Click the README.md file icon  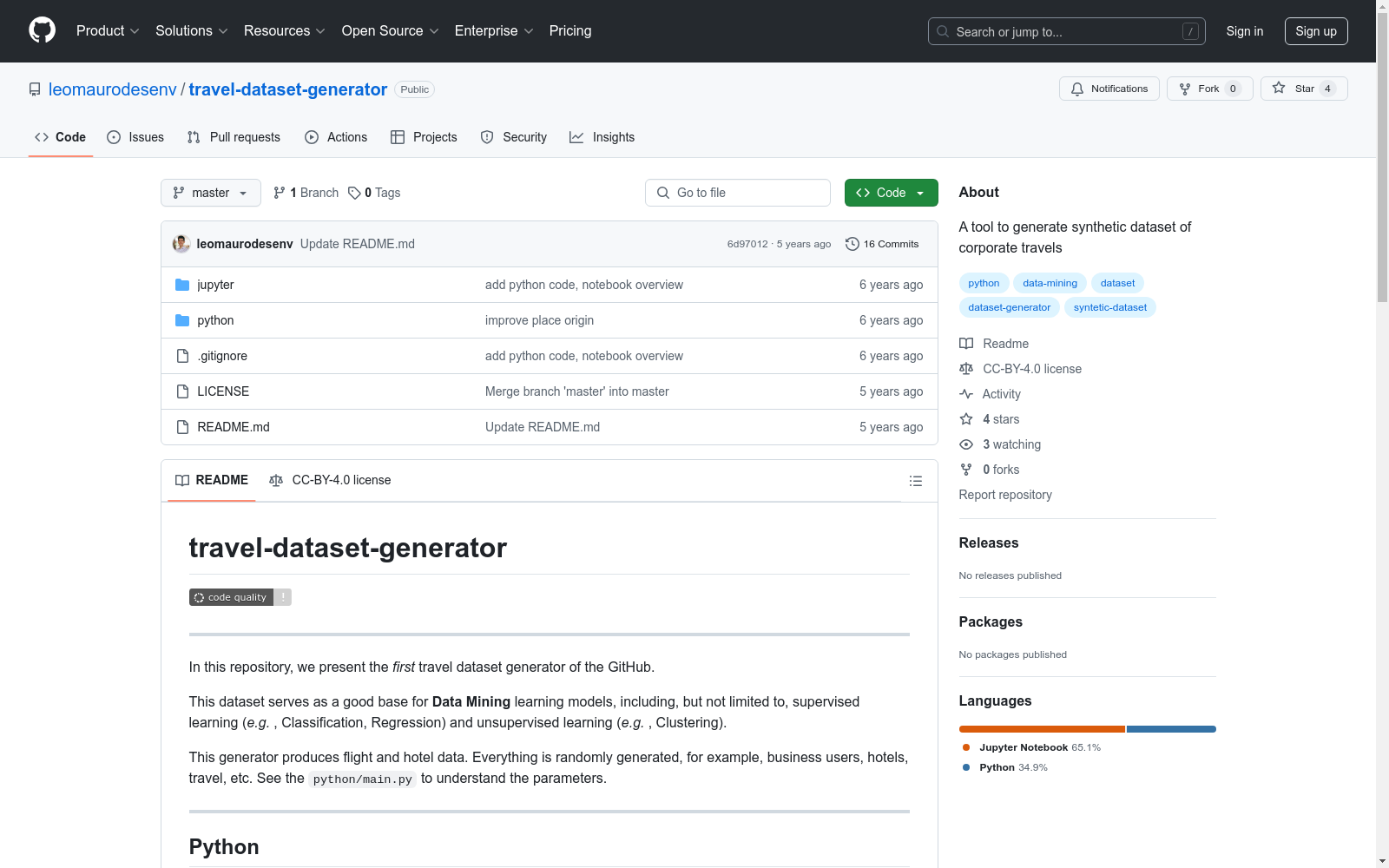pos(182,427)
